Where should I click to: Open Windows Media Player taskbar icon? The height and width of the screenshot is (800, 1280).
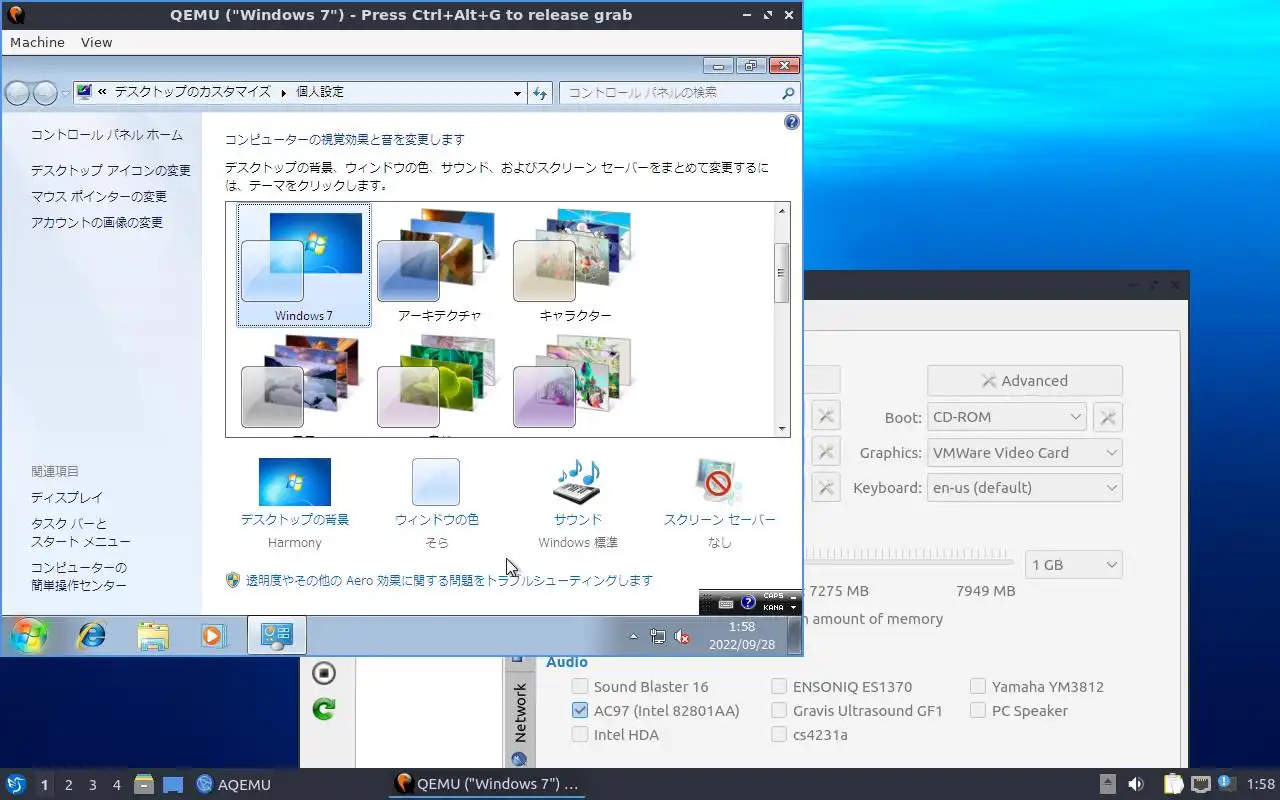click(x=213, y=635)
